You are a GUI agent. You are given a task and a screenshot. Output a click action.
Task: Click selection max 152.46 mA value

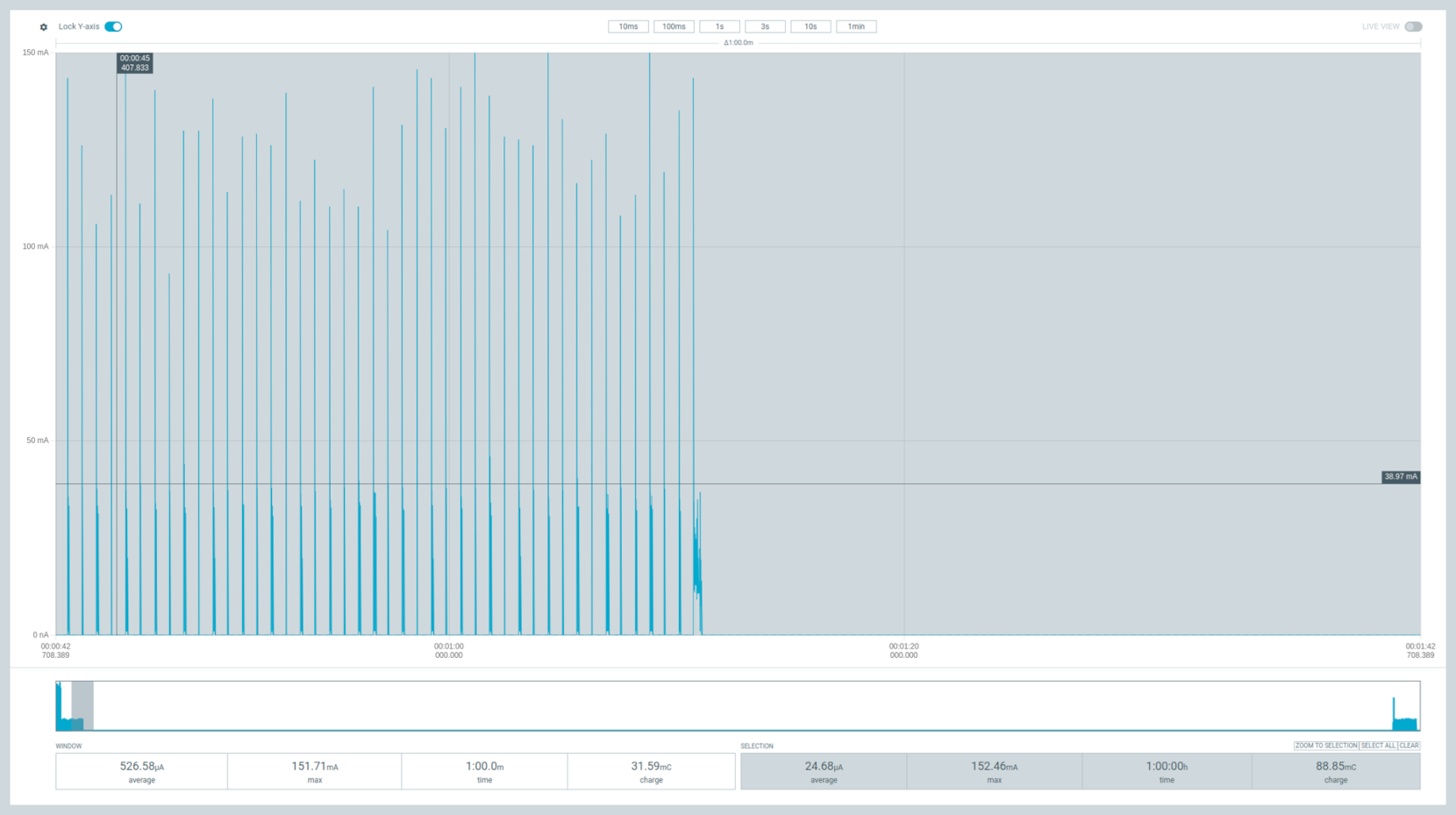coord(994,767)
